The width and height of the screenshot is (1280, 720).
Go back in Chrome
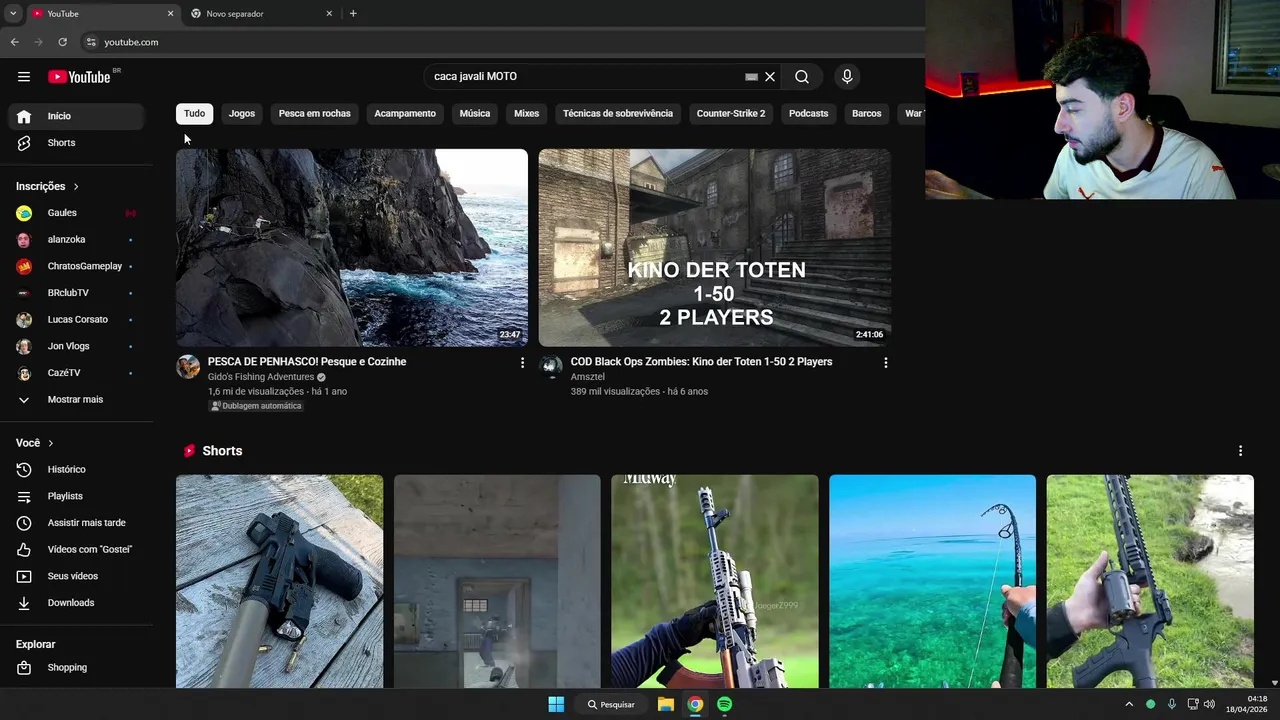tap(14, 42)
